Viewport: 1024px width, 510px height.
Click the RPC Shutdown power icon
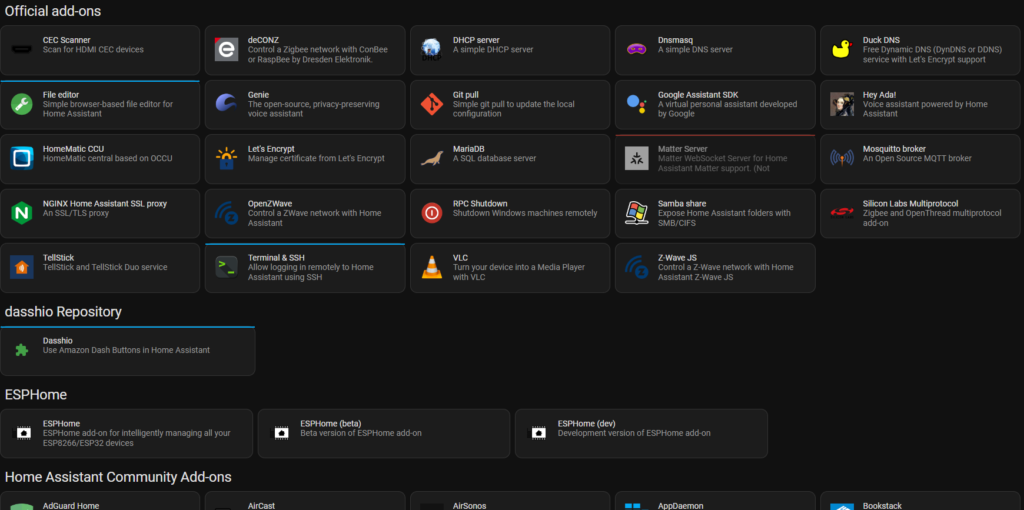click(x=432, y=213)
